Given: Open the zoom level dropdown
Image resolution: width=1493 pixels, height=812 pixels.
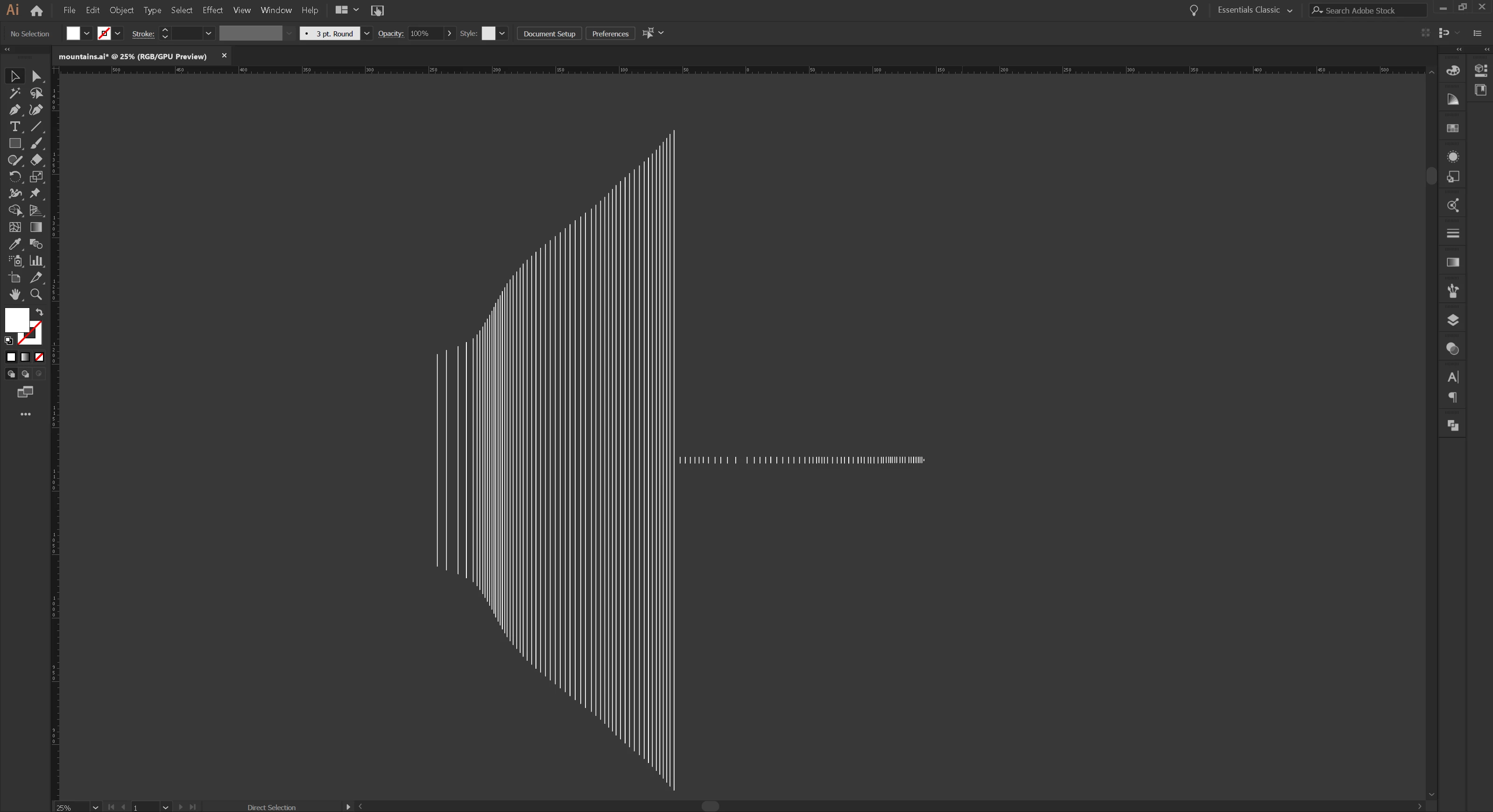Looking at the screenshot, I should click(95, 807).
